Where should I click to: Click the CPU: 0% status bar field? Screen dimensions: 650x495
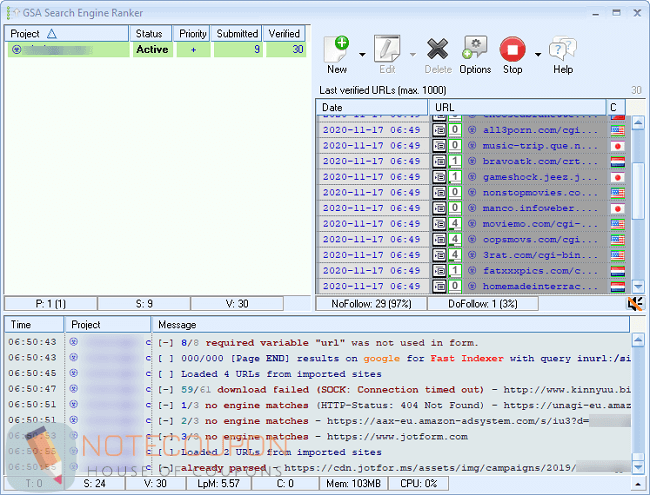coord(419,483)
